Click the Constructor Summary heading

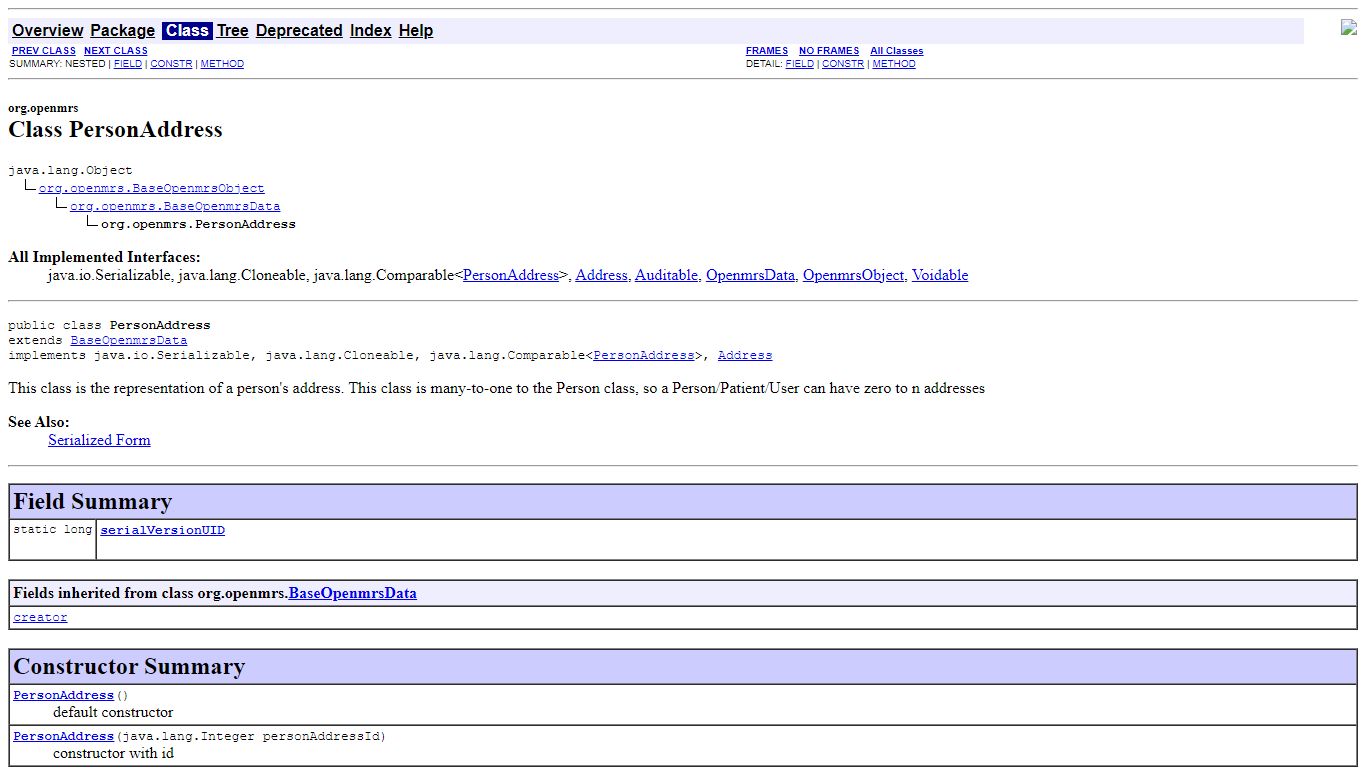point(129,667)
